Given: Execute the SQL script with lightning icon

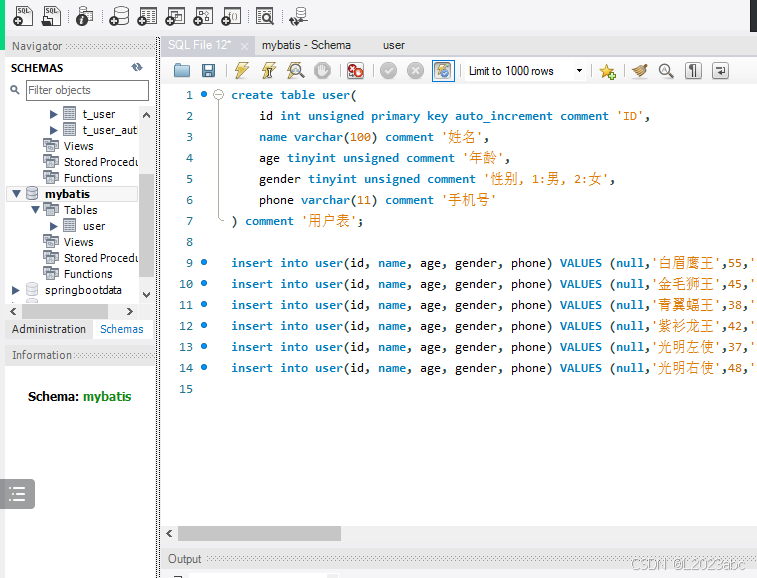Looking at the screenshot, I should [x=242, y=71].
